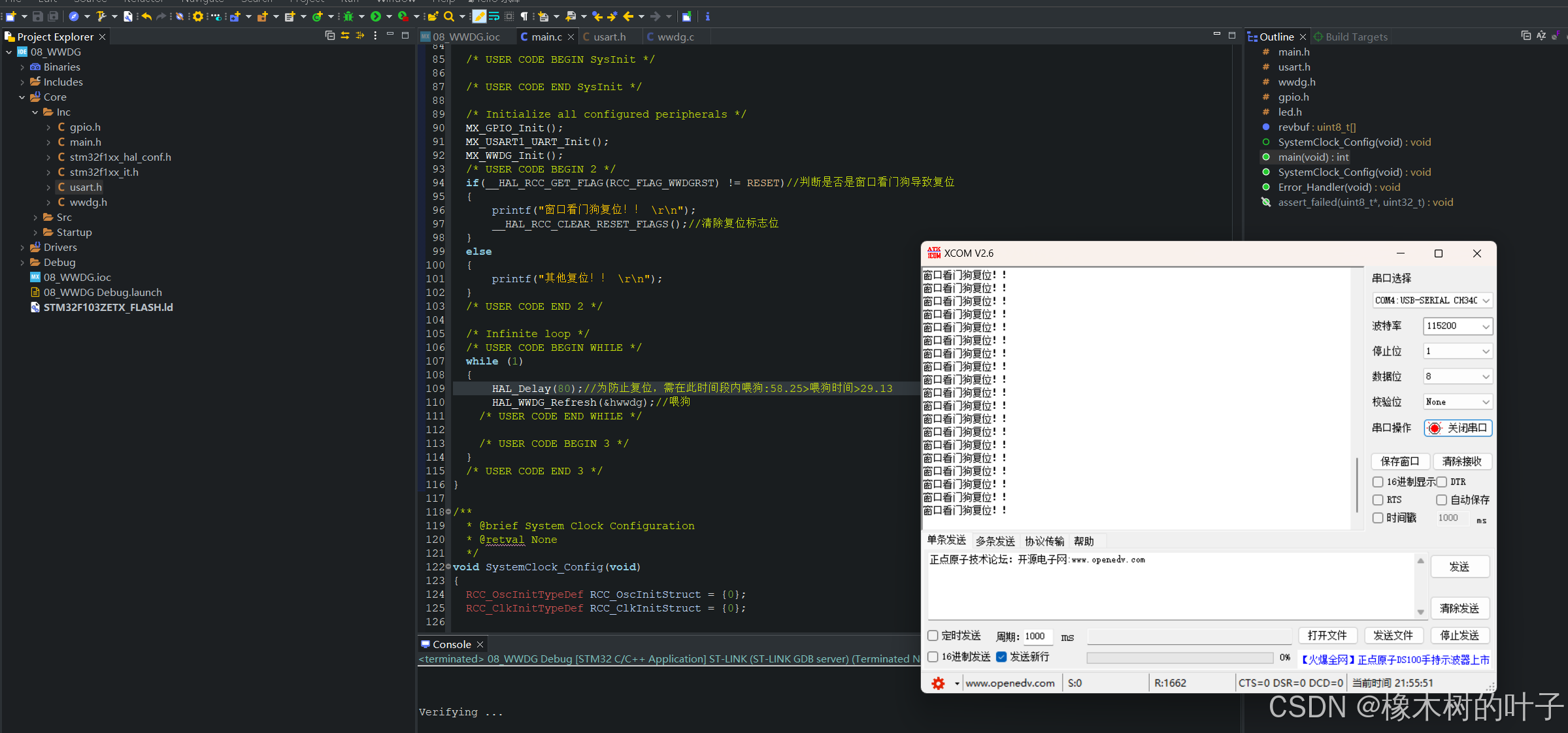
Task: Open the 多条发送 tab in XCOM
Action: [995, 541]
